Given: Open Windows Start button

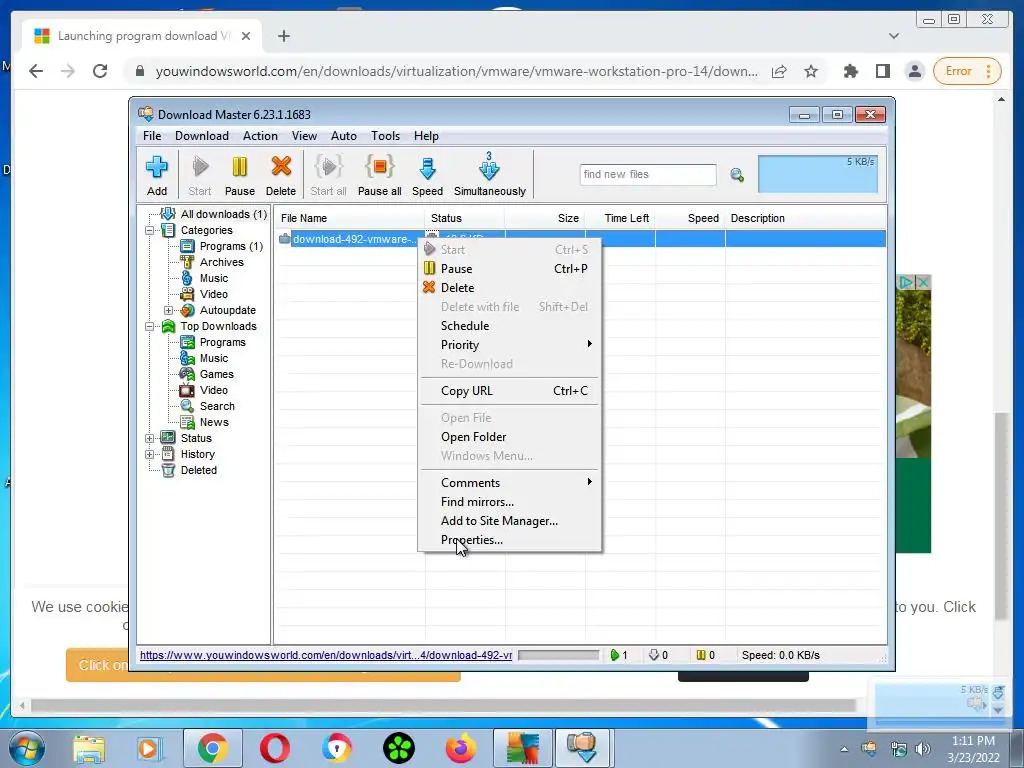Looking at the screenshot, I should [x=26, y=748].
